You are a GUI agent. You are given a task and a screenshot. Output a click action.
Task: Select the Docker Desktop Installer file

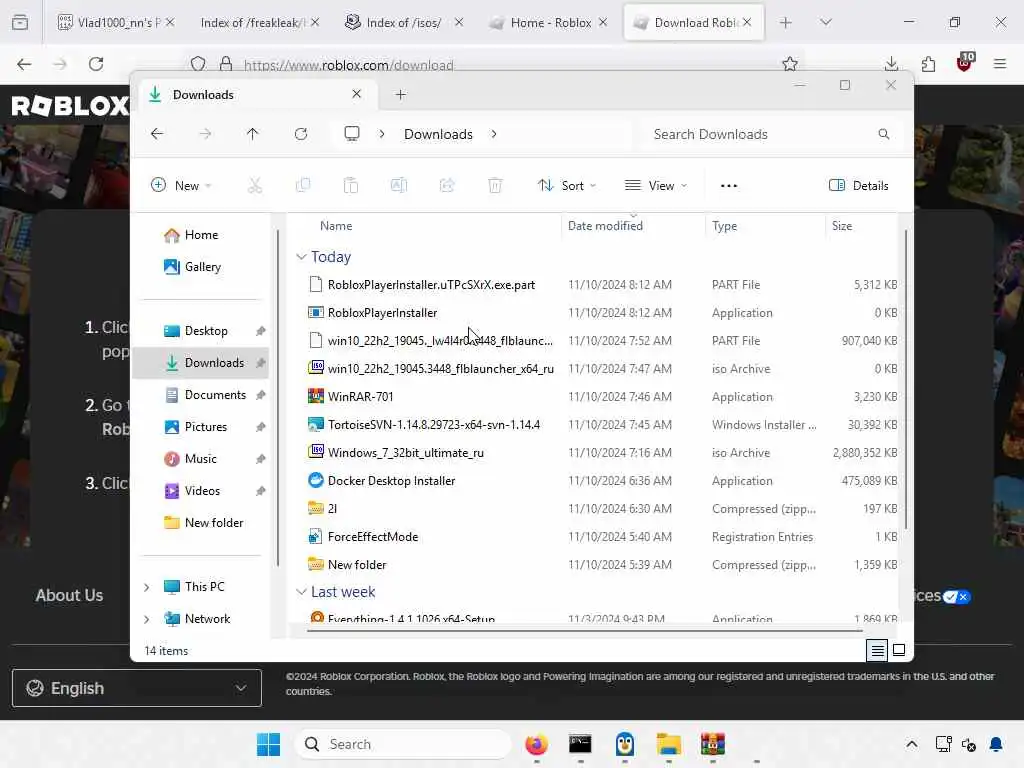pyautogui.click(x=391, y=481)
